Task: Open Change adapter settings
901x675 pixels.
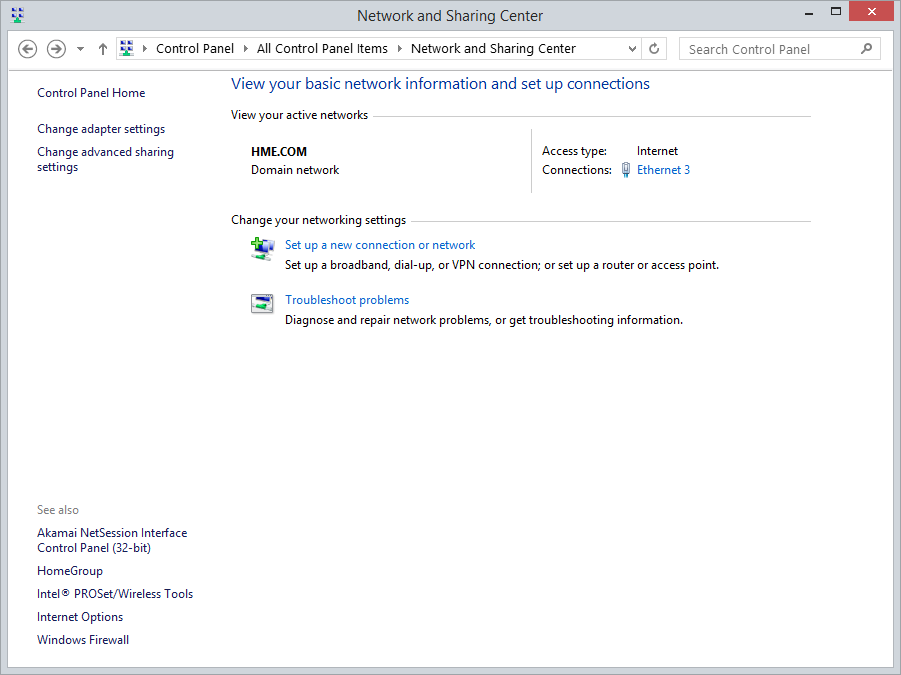Action: pyautogui.click(x=101, y=129)
